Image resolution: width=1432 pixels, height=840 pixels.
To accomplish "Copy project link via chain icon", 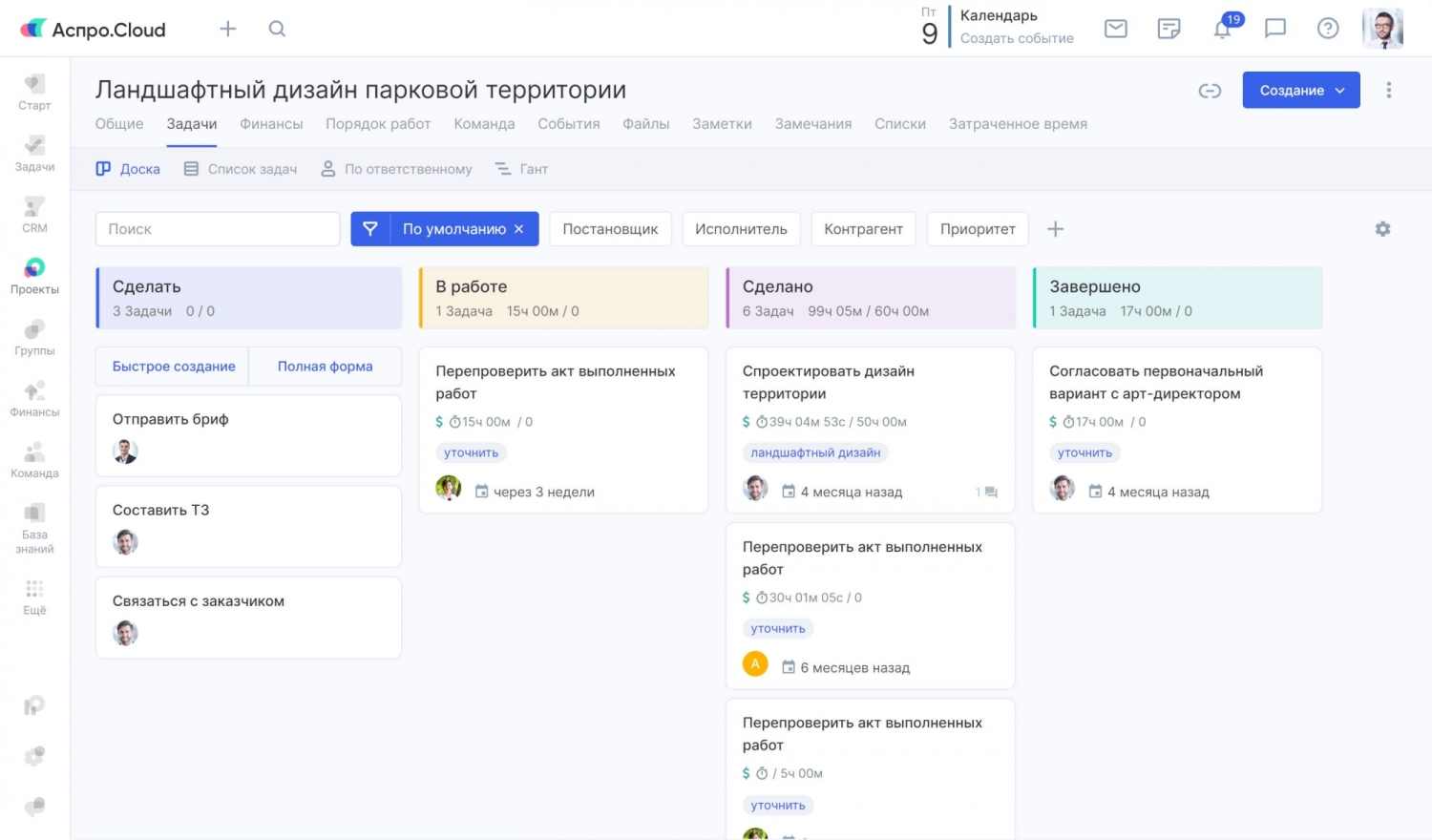I will click(1210, 91).
